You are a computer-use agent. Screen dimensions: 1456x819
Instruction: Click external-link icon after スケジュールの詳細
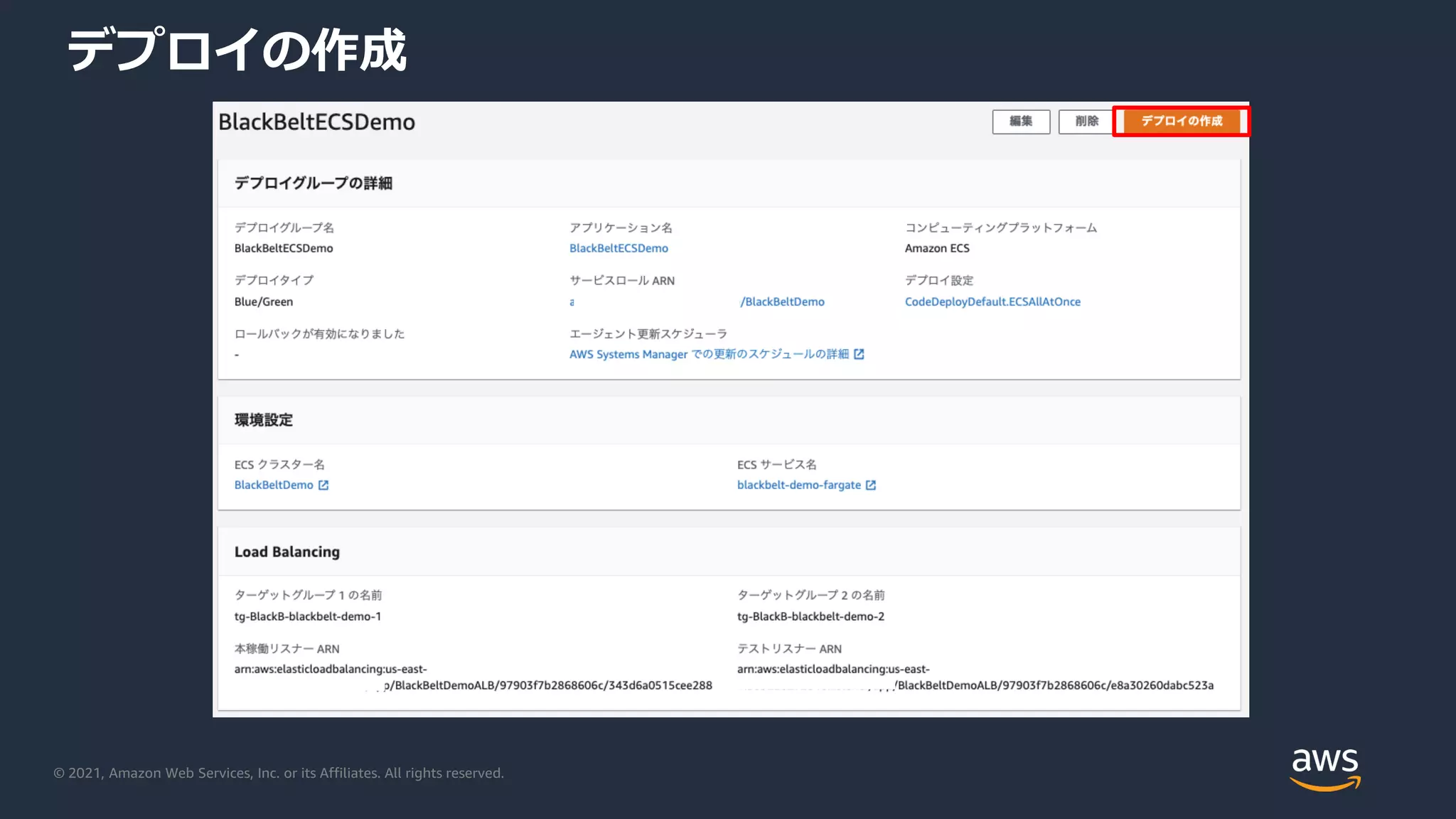pos(859,354)
